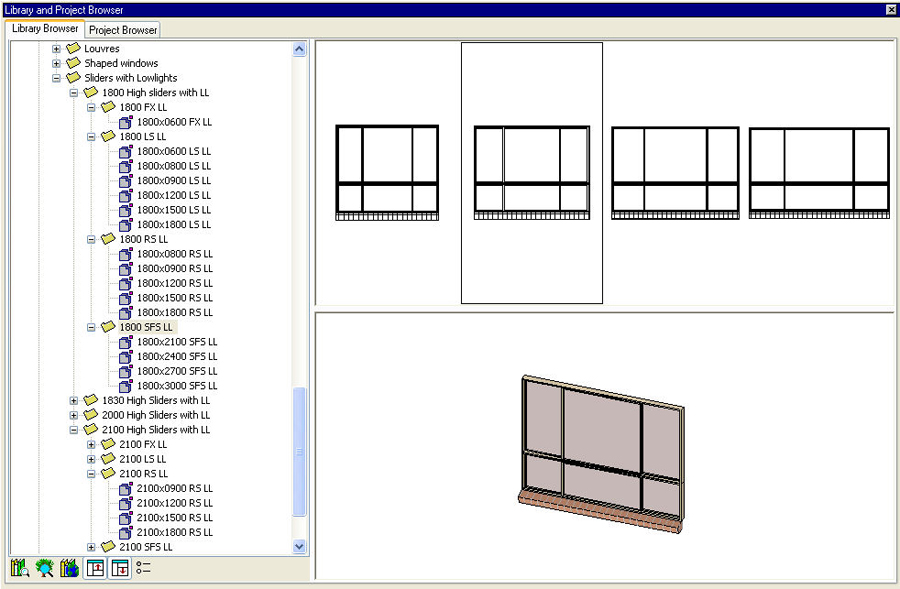Select the 2100x1500 RS LL library item
900x589 pixels.
pyautogui.click(x=174, y=518)
